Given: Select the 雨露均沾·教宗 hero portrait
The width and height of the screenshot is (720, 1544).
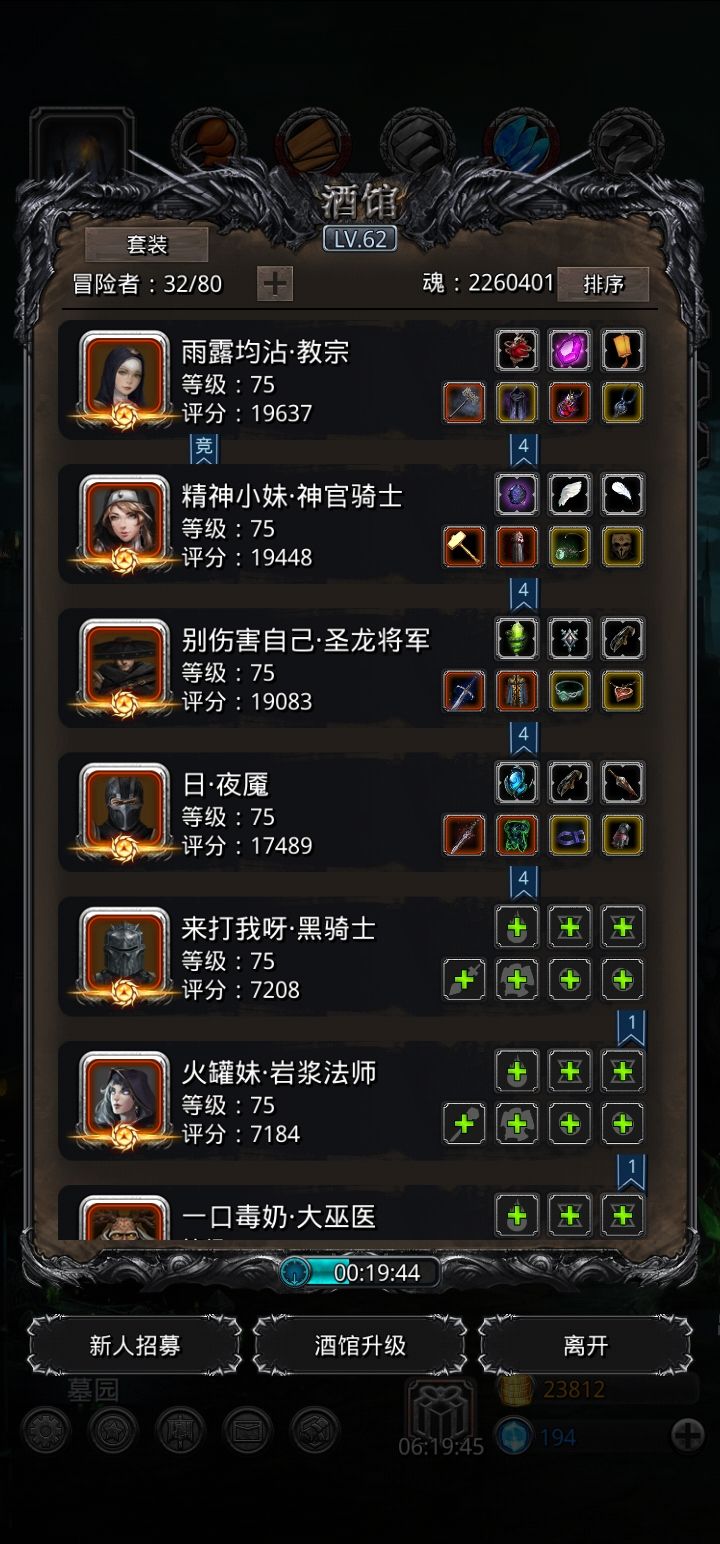Looking at the screenshot, I should 125,375.
